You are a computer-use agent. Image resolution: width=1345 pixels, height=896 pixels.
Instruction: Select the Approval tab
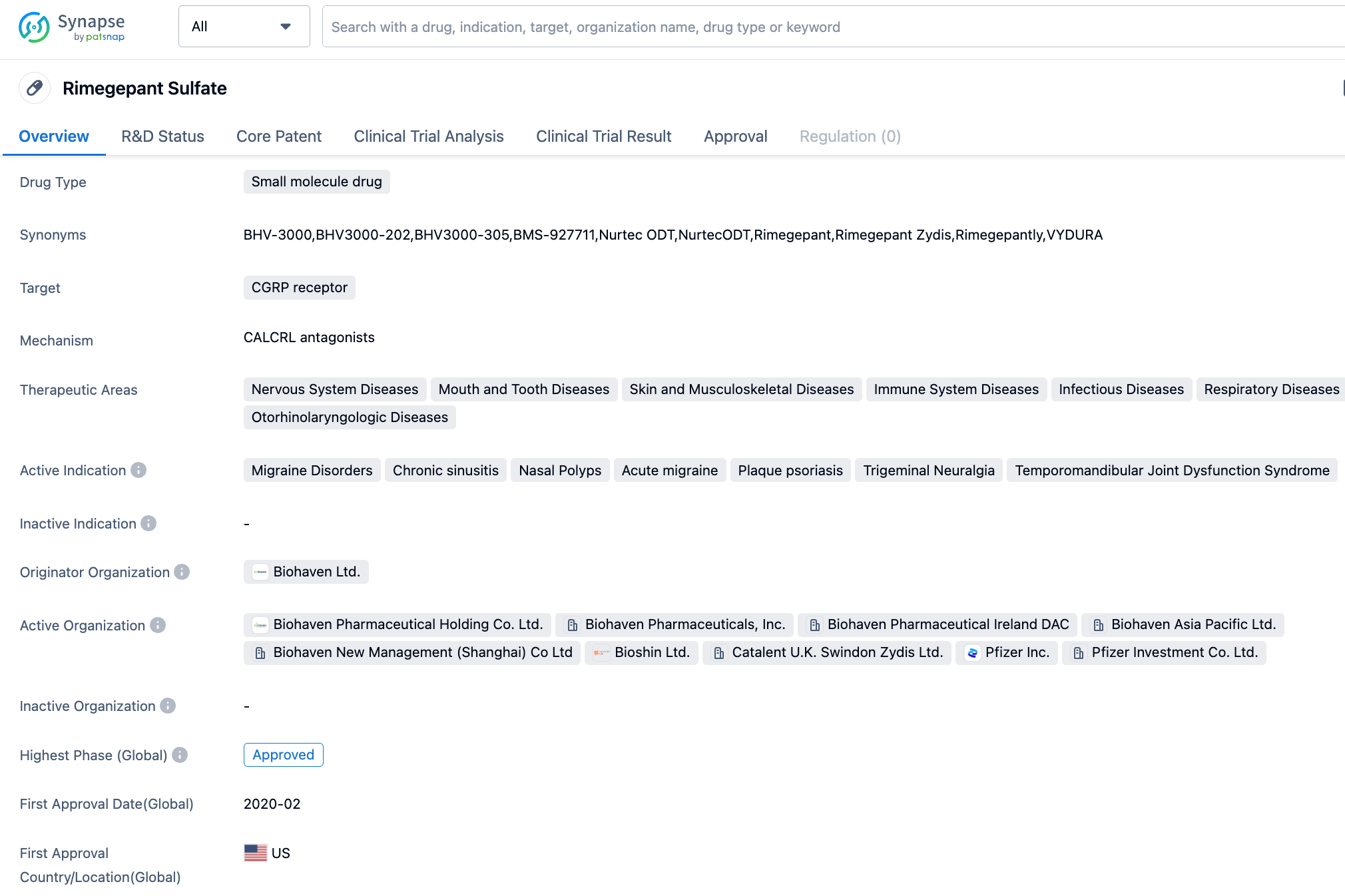736,136
